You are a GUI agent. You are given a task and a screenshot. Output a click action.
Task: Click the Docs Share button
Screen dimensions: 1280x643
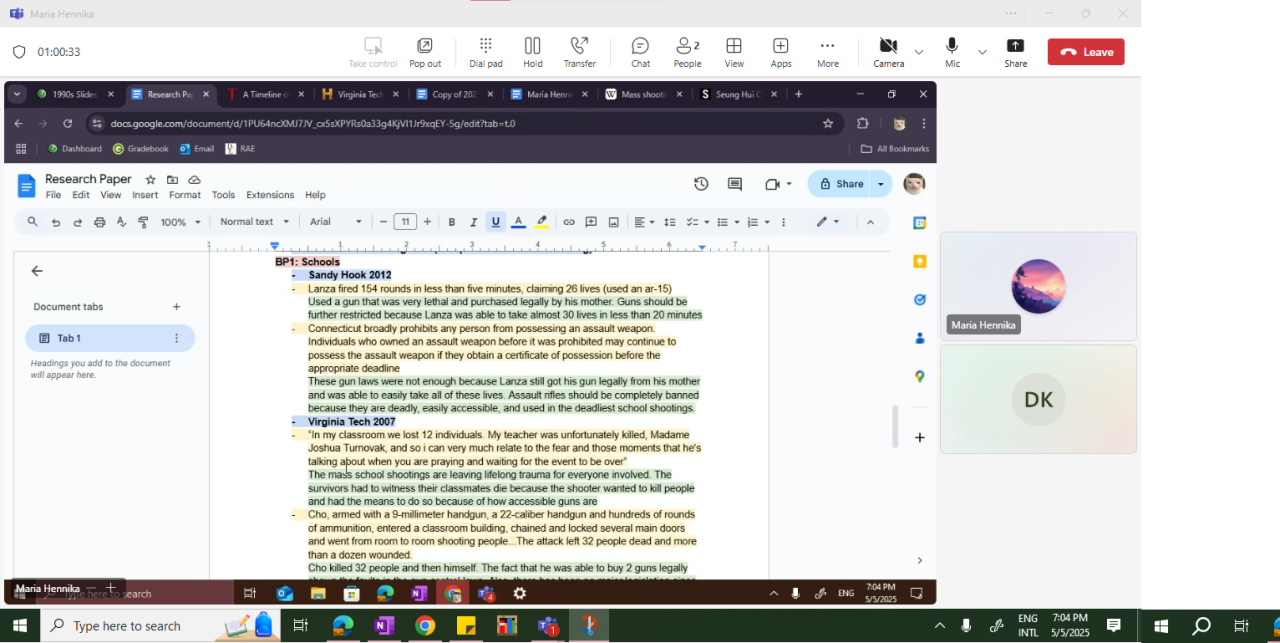point(840,184)
